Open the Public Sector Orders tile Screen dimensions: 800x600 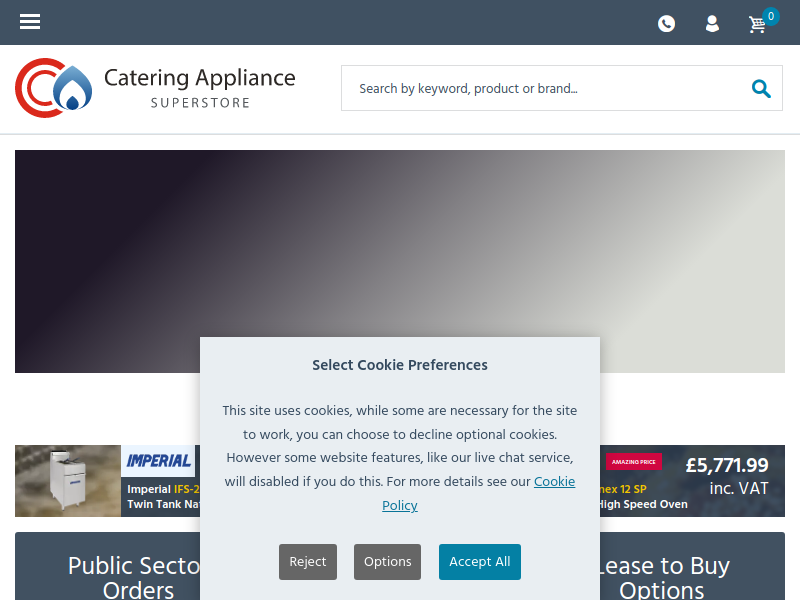click(x=108, y=566)
